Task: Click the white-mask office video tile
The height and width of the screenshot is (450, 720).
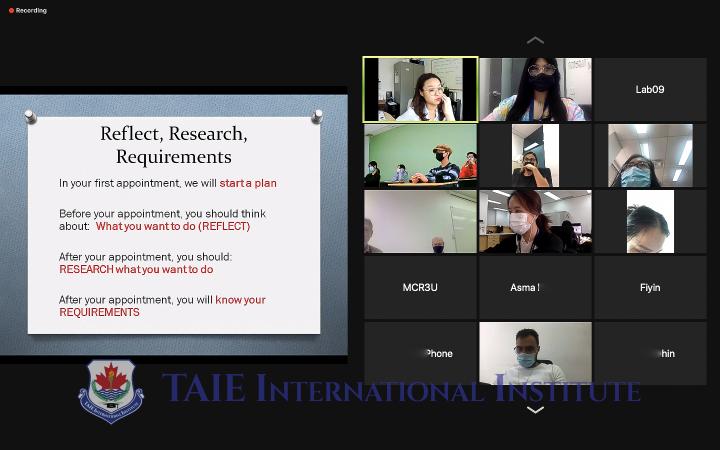Action: tap(535, 222)
